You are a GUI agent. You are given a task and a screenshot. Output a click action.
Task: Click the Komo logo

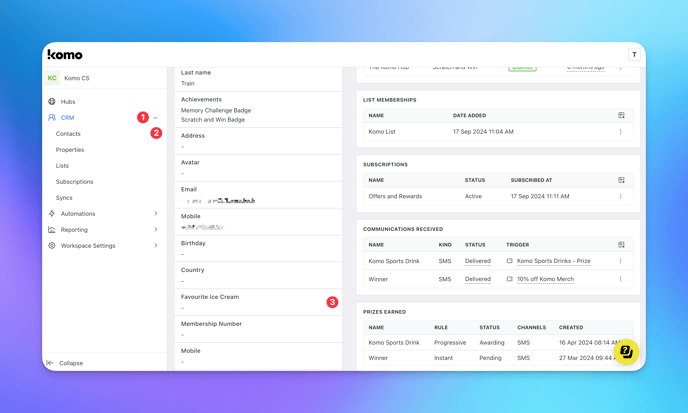[x=65, y=54]
